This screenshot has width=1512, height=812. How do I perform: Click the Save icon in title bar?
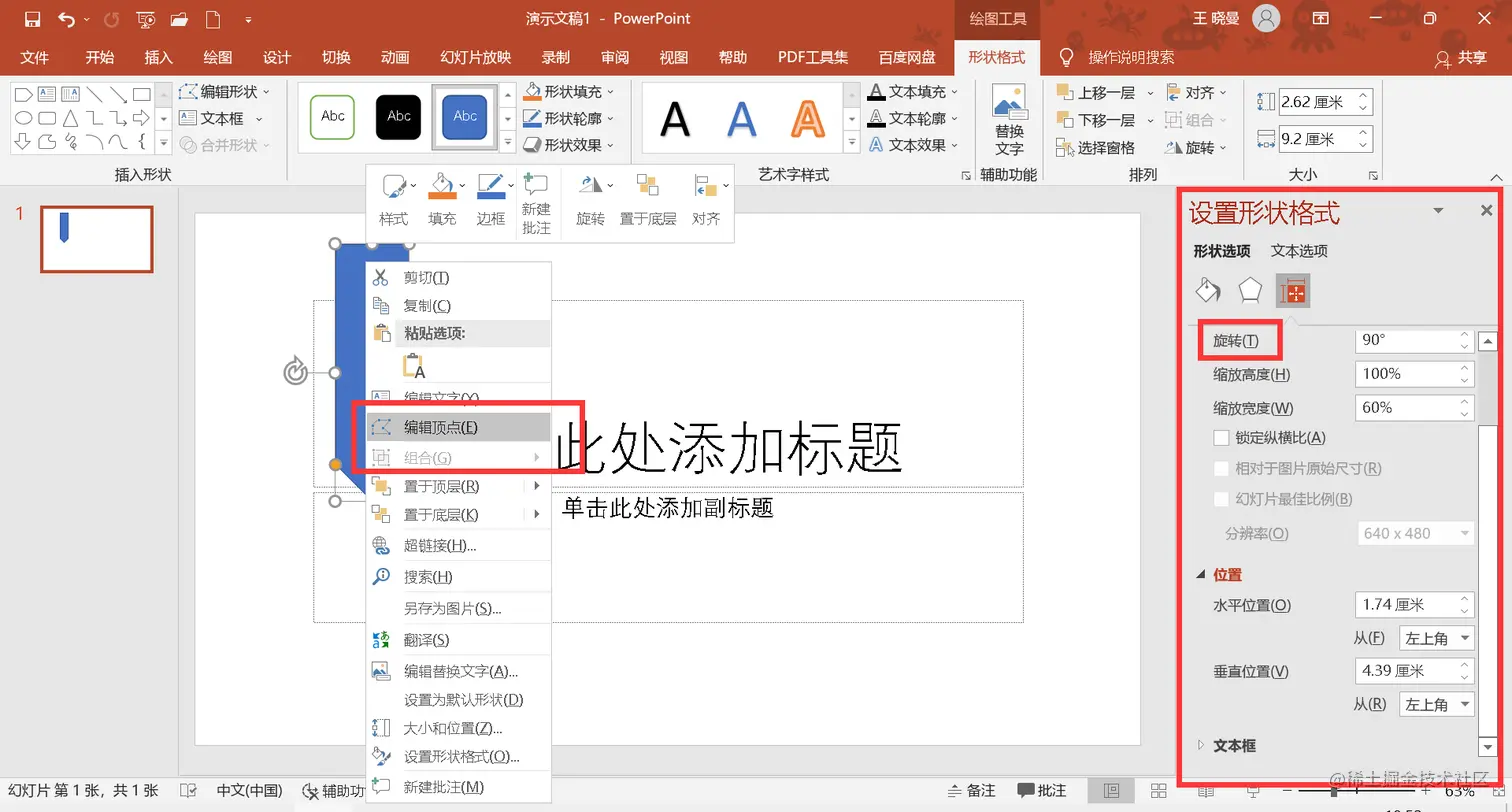tap(32, 18)
